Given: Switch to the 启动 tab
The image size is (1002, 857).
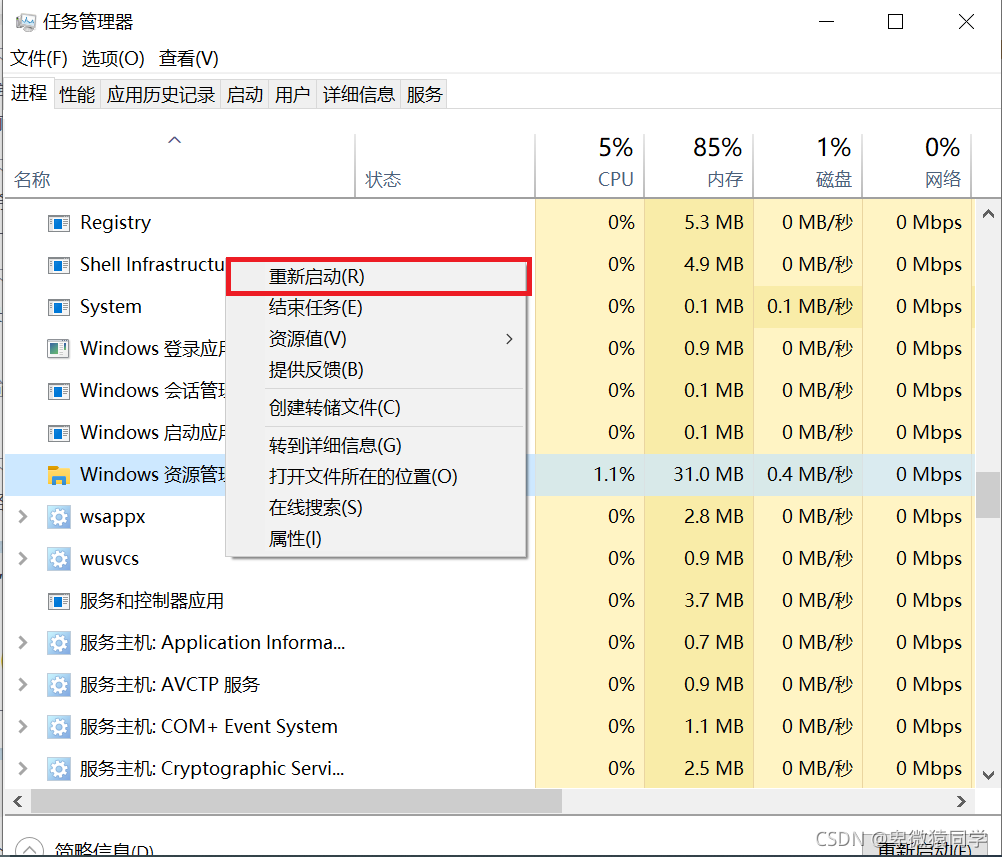Looking at the screenshot, I should 245,95.
